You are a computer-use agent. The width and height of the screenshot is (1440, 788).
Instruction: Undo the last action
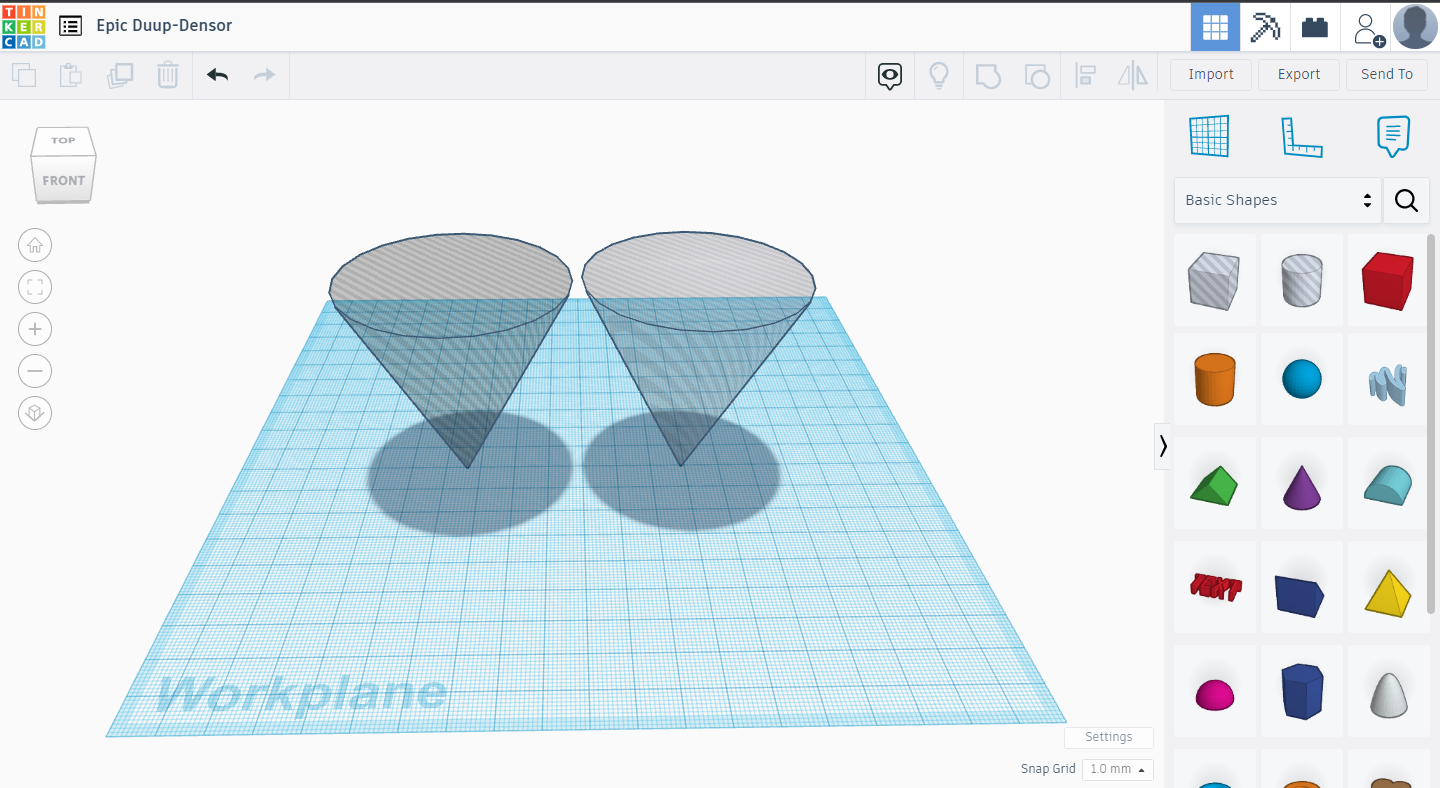point(218,75)
